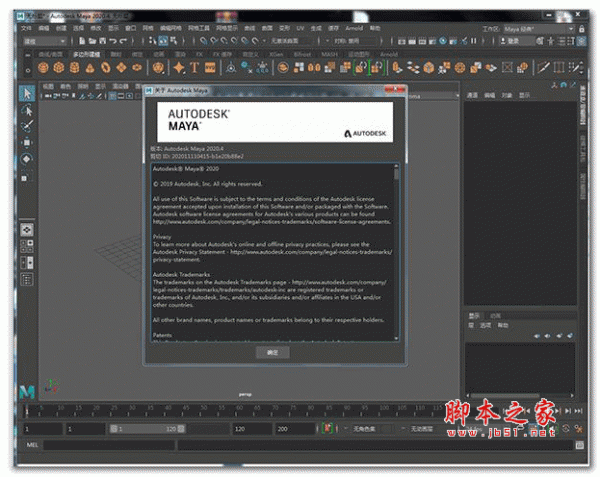Click the four-view layout icon in the toolbox
The height and width of the screenshot is (477, 600).
point(27,246)
